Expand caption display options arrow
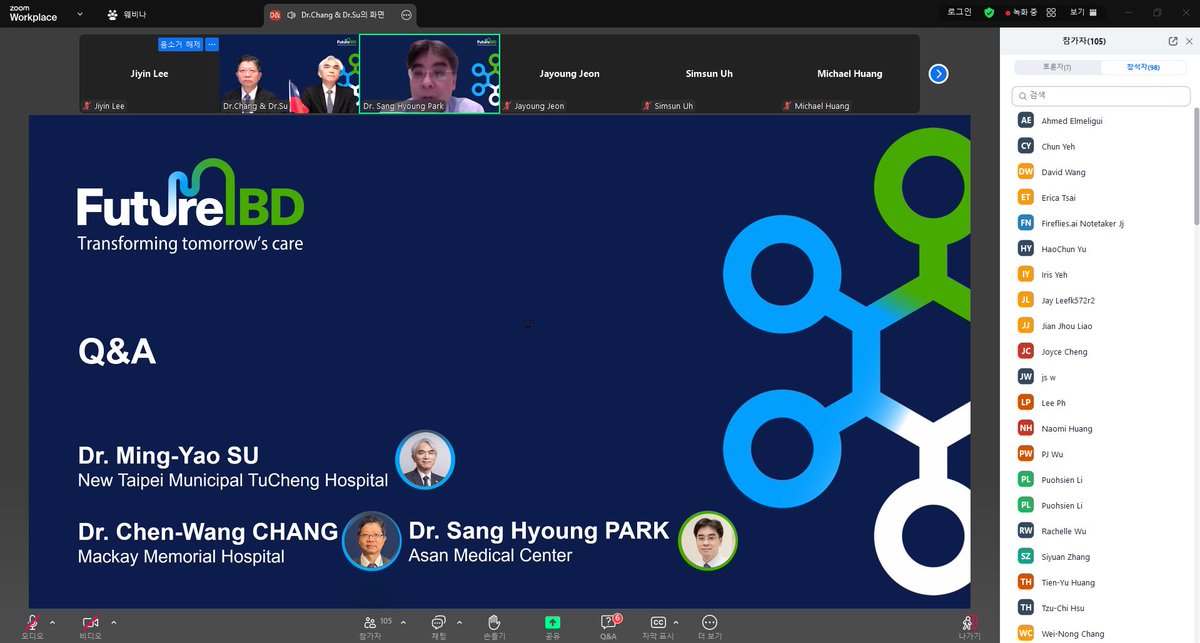 (677, 621)
